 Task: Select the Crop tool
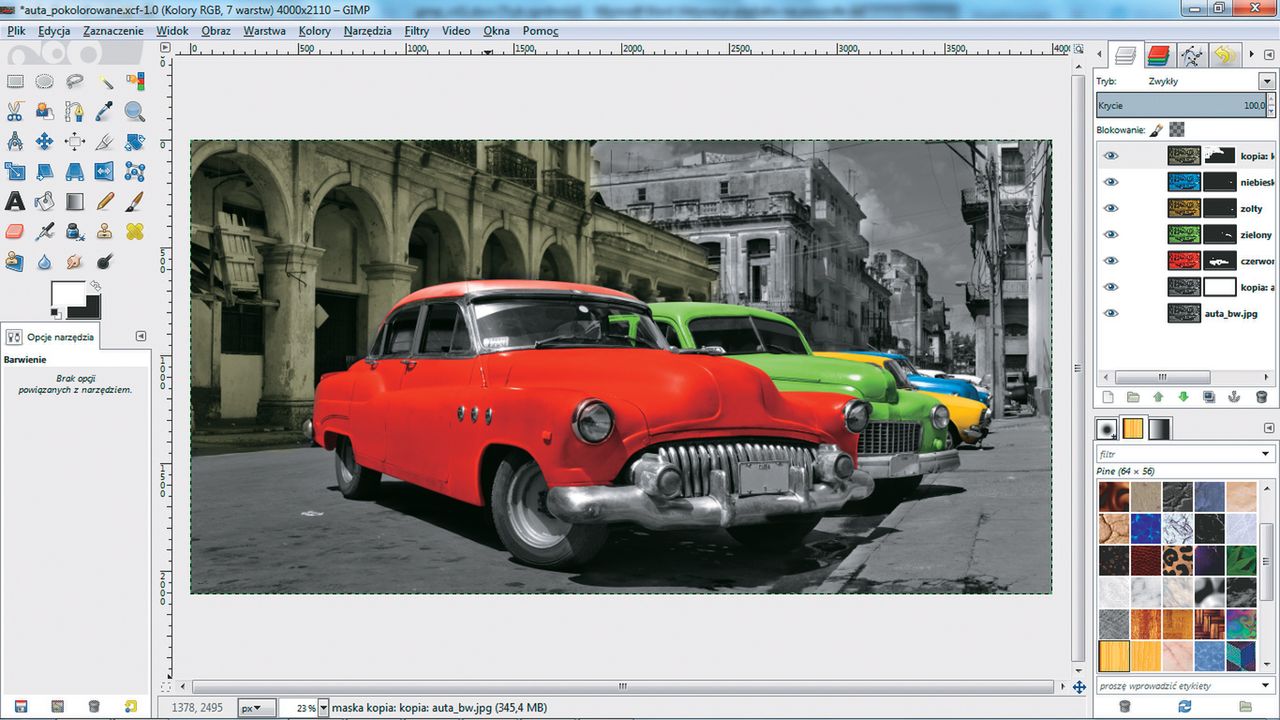[x=105, y=141]
